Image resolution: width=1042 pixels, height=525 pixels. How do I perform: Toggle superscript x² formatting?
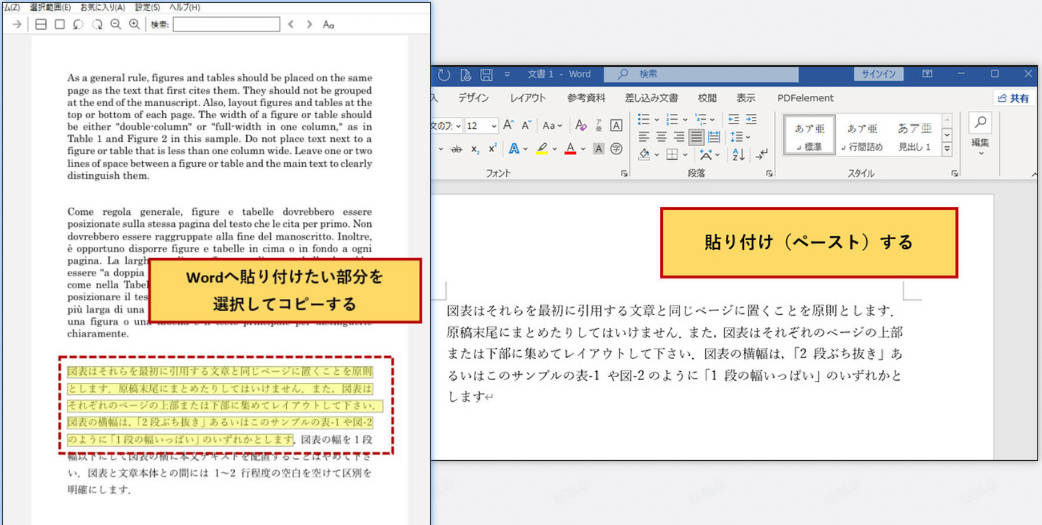click(492, 150)
